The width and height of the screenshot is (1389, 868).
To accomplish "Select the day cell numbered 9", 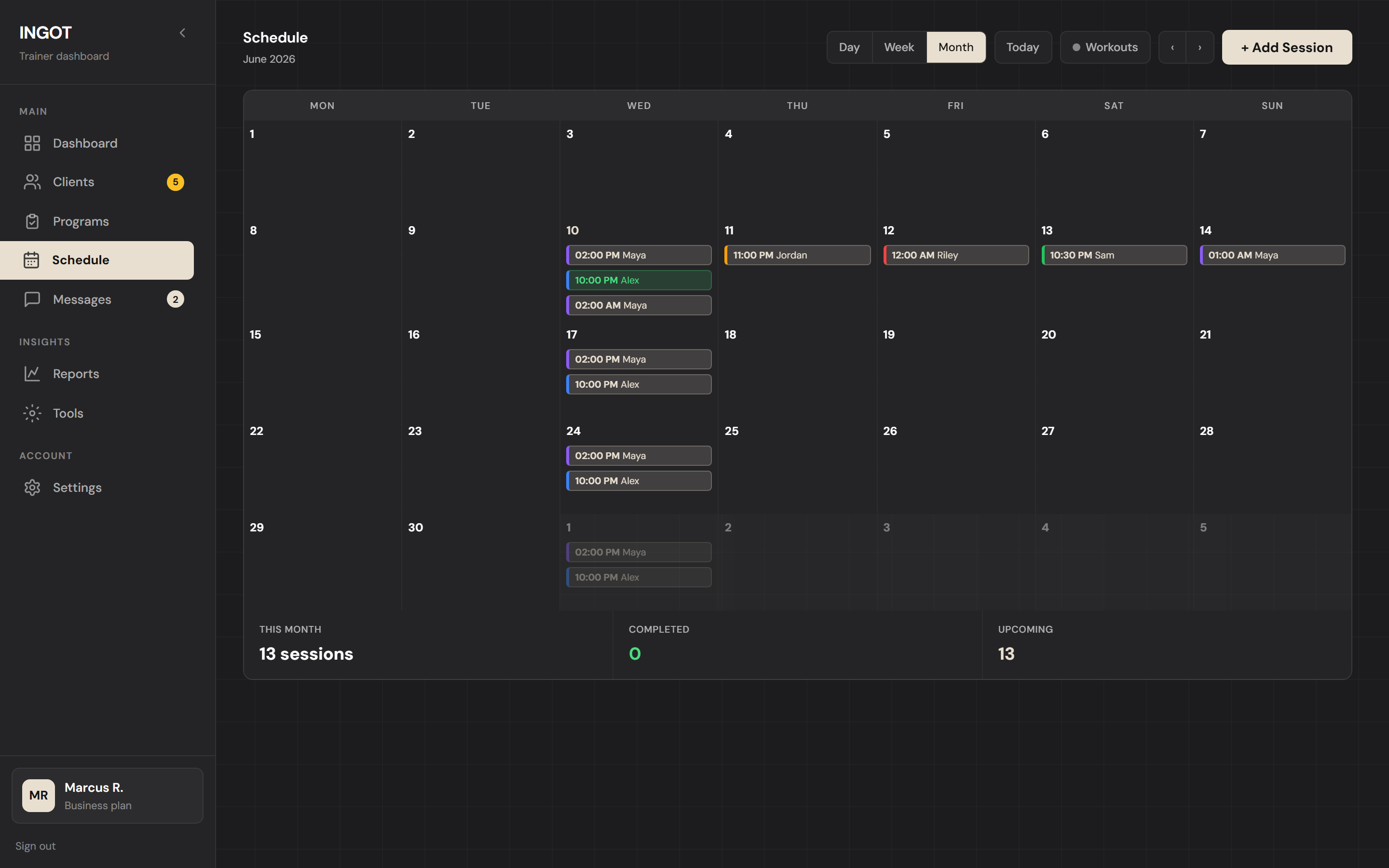I will point(481,268).
